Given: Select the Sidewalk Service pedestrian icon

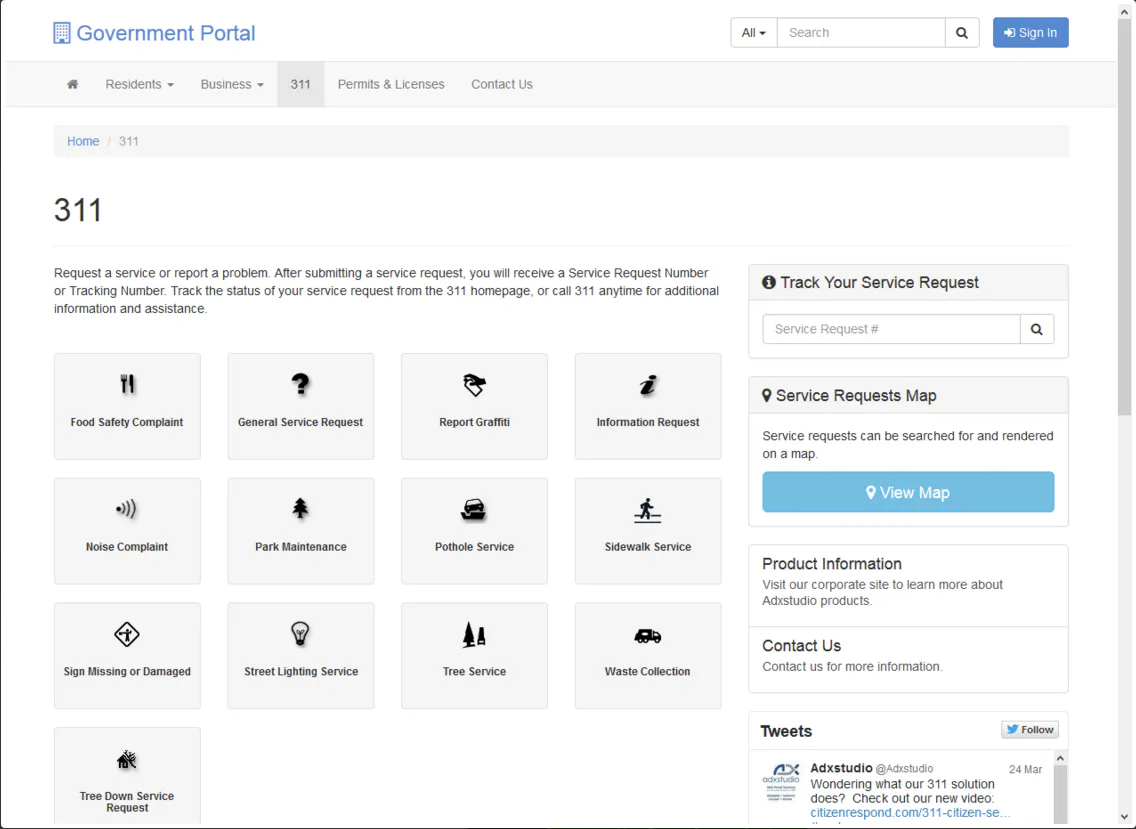Looking at the screenshot, I should click(648, 510).
